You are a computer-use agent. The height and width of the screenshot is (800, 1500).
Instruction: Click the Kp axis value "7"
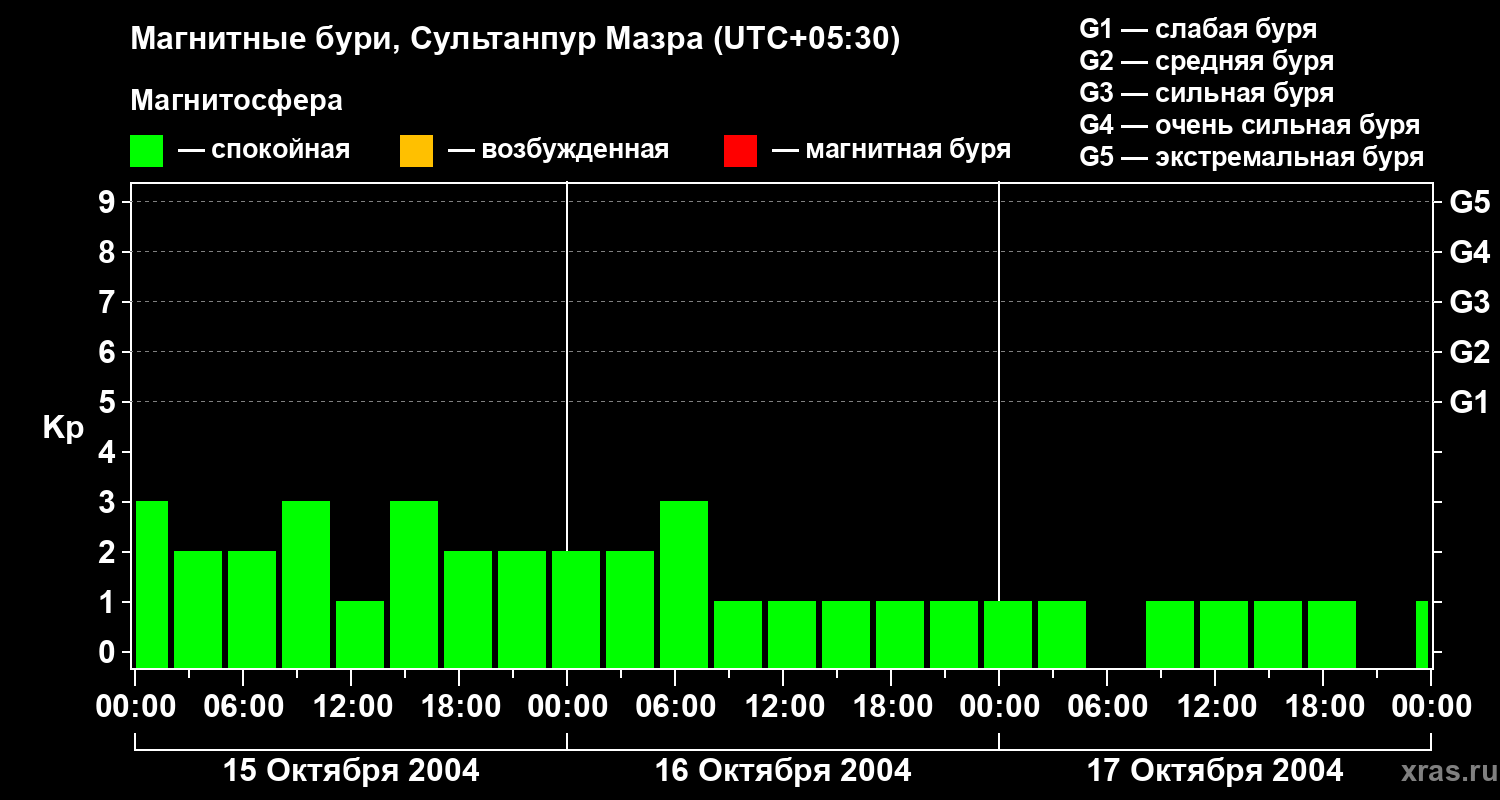(109, 302)
